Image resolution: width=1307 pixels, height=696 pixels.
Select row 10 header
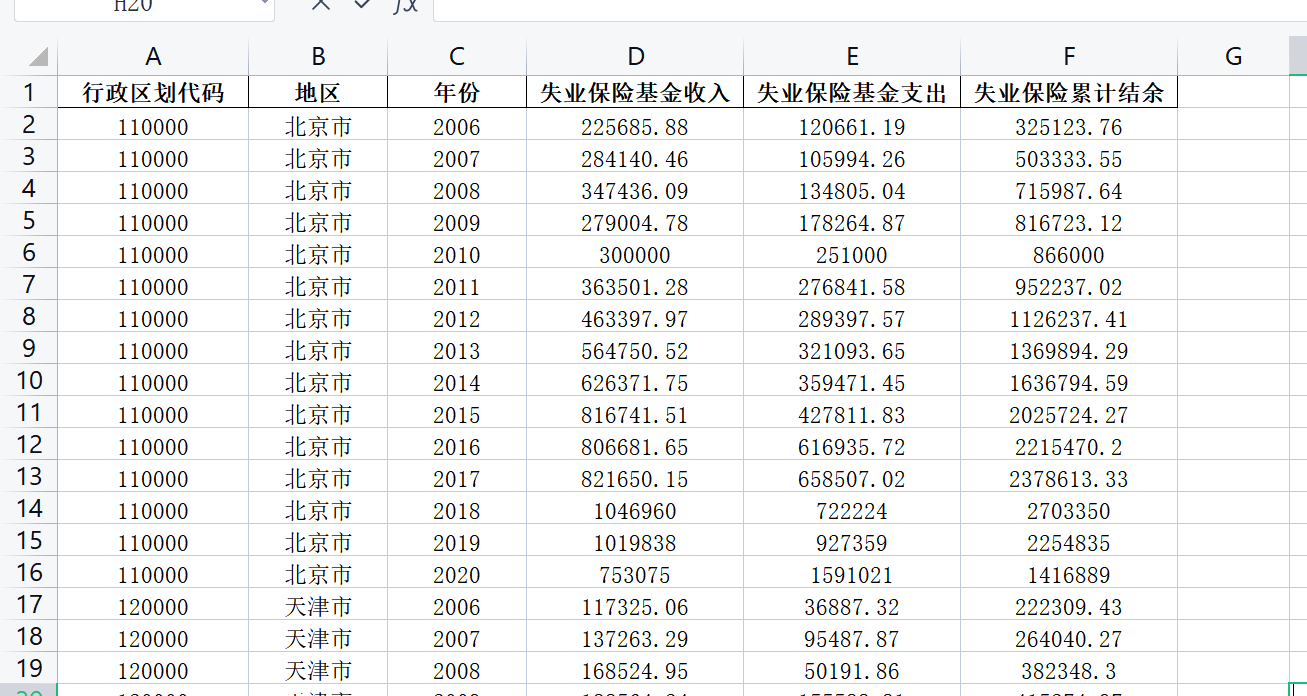(28, 381)
